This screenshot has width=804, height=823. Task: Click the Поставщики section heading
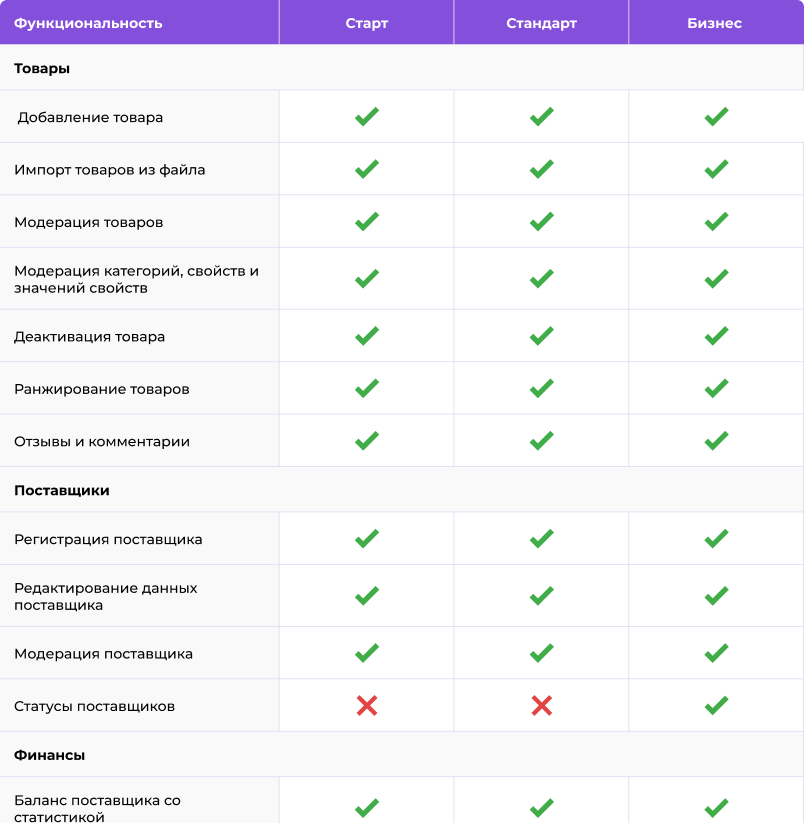62,491
